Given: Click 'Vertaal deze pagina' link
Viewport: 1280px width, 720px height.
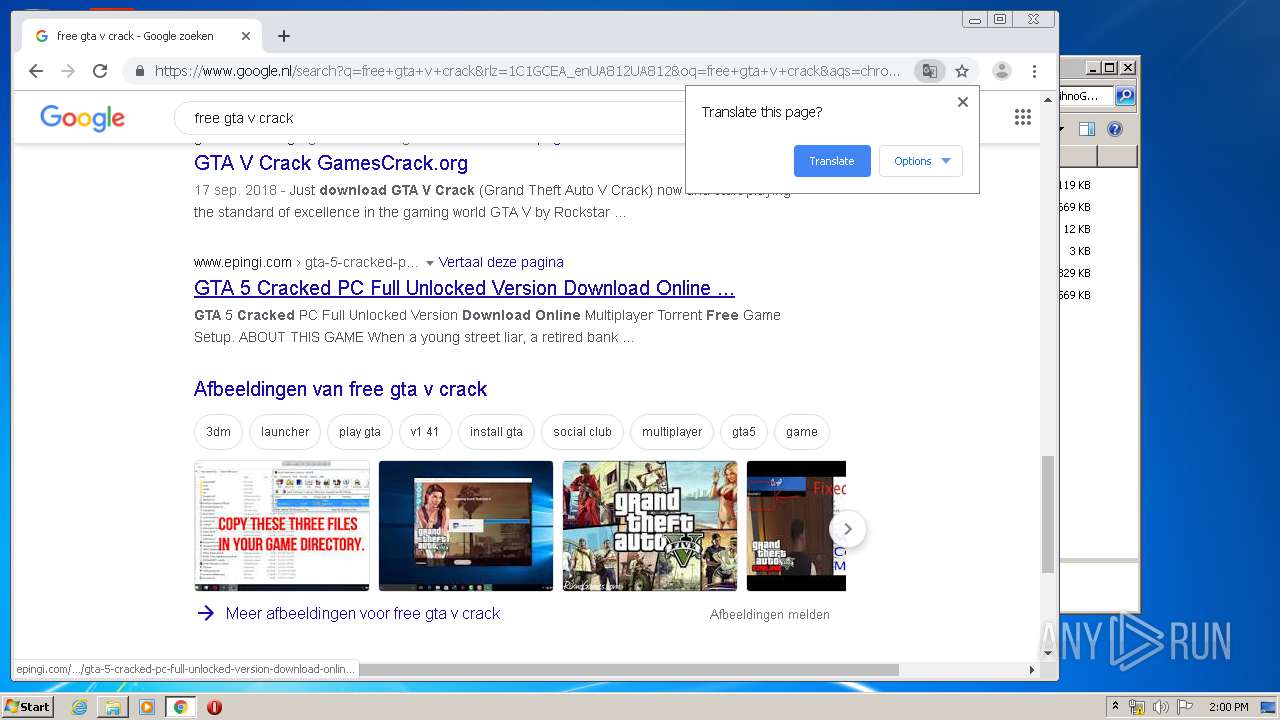Looking at the screenshot, I should click(x=501, y=262).
